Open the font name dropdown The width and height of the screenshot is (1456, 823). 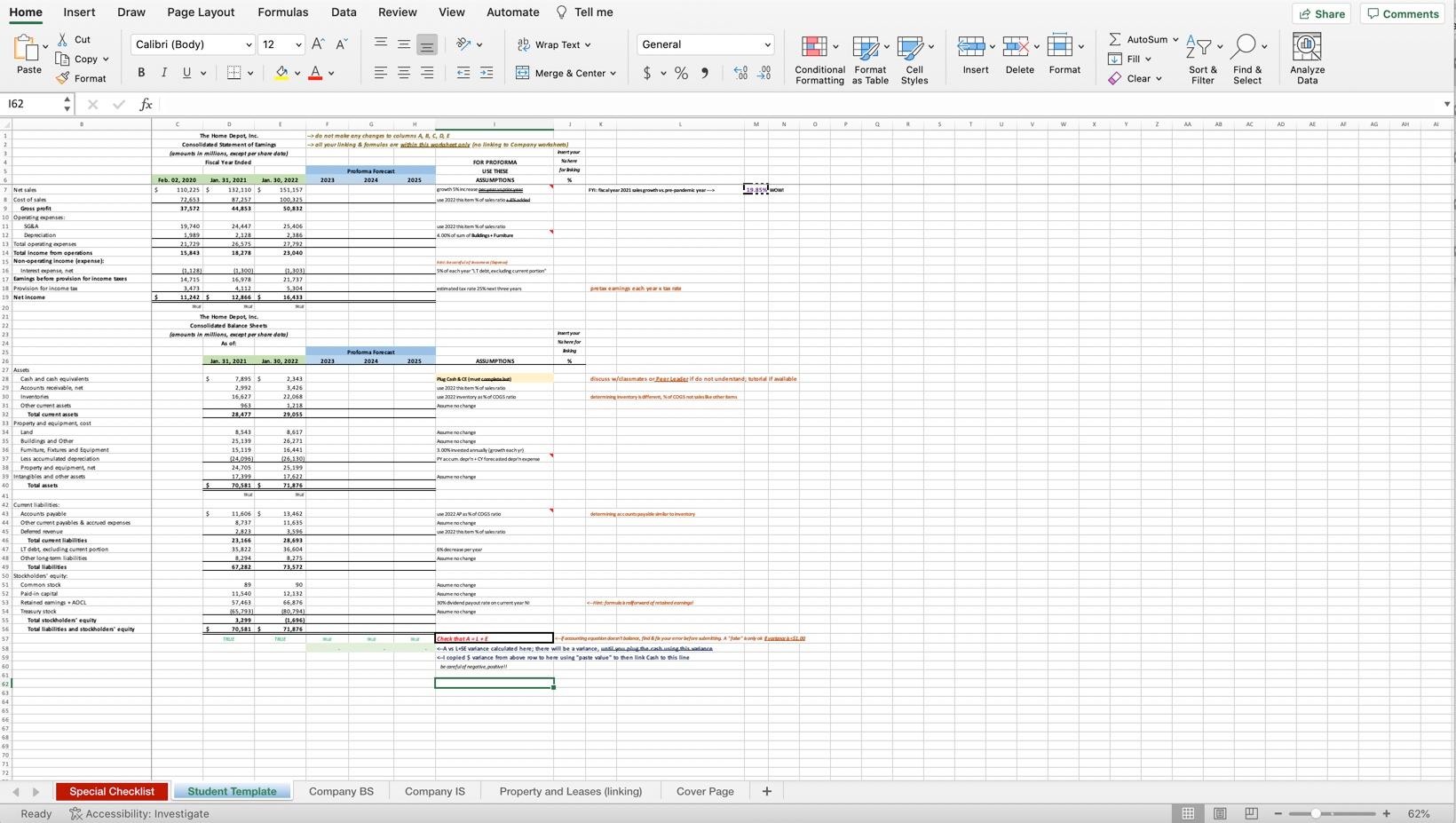[249, 45]
